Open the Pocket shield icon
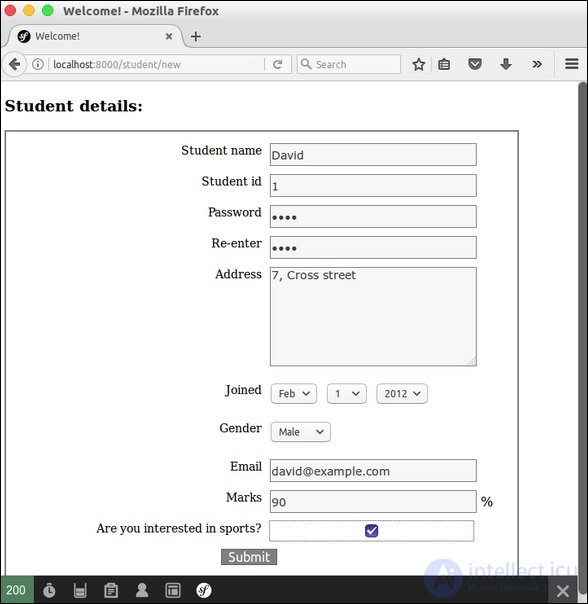The image size is (588, 604). coord(475,64)
